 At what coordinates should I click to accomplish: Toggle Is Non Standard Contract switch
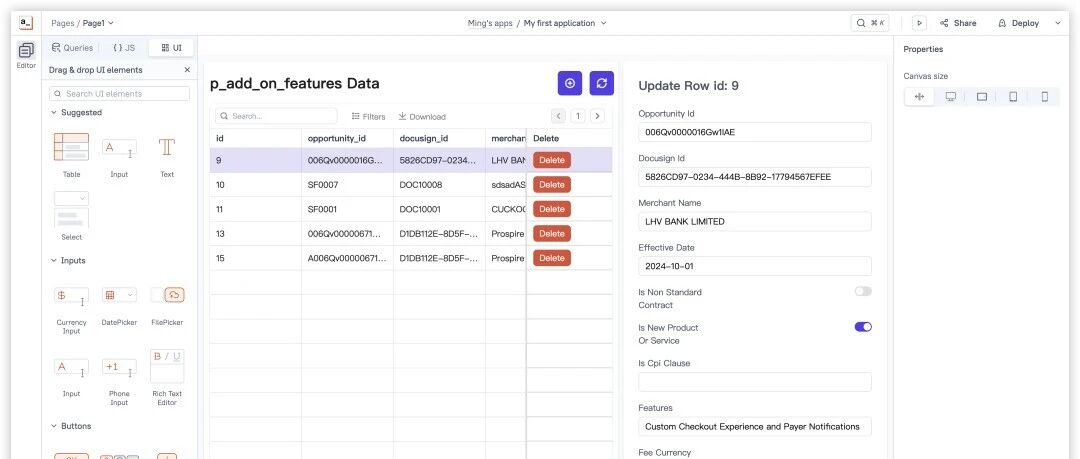[x=863, y=292]
